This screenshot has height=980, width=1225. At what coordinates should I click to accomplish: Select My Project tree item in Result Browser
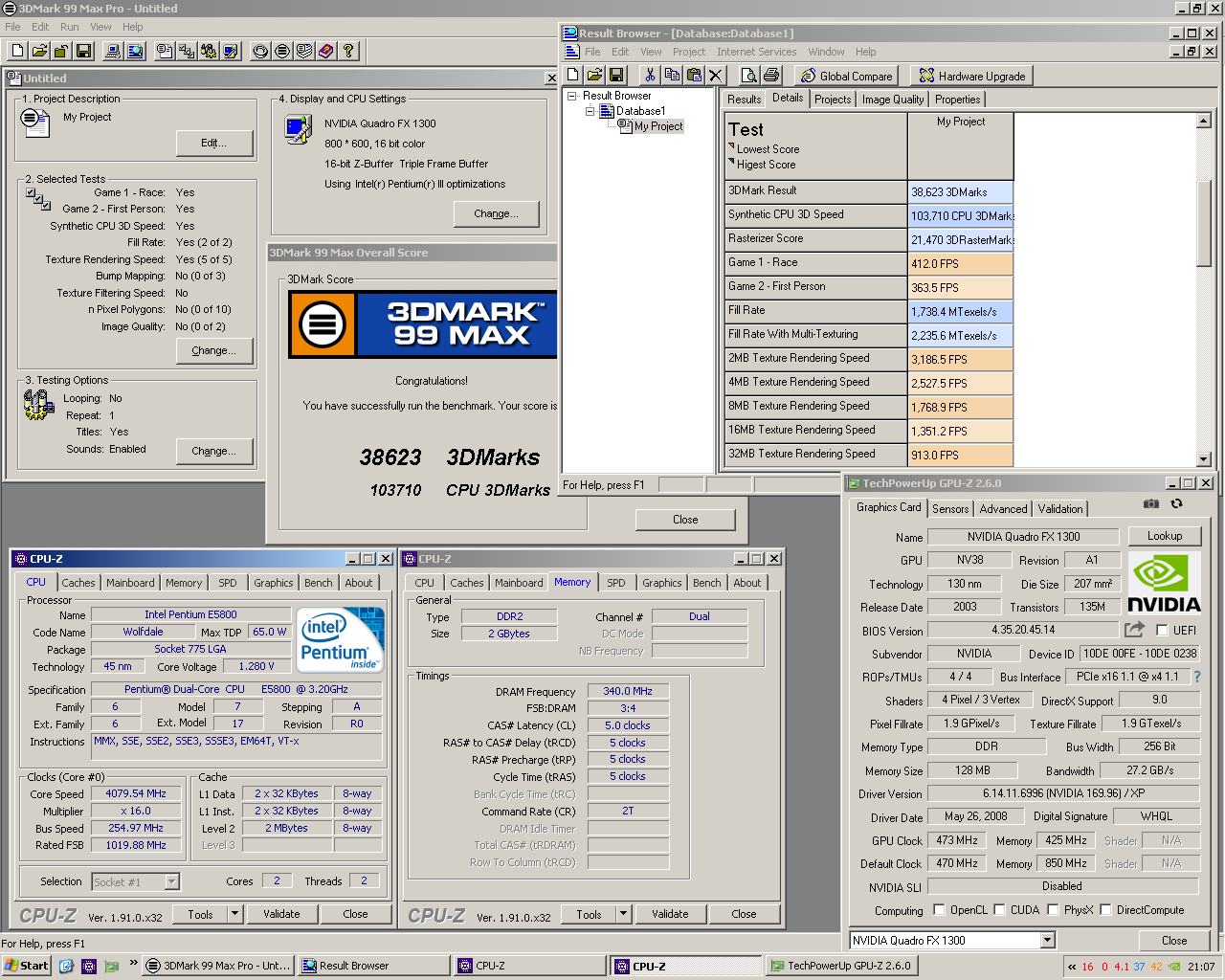[x=658, y=126]
